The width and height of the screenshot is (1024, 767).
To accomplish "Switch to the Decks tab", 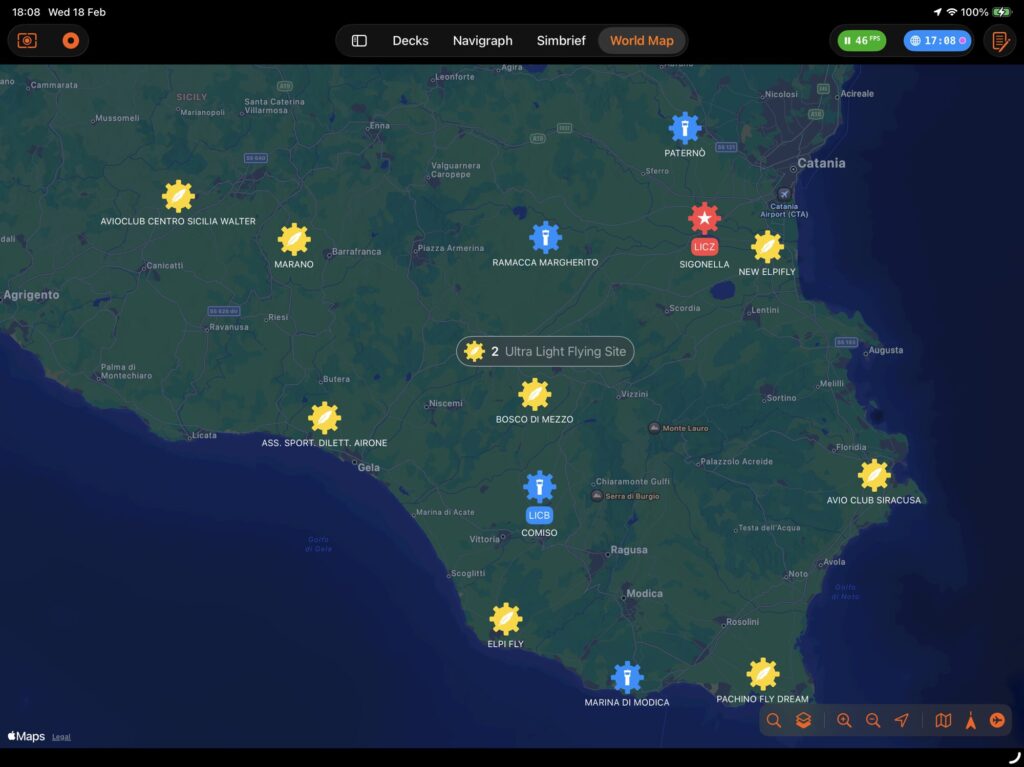I will click(410, 41).
